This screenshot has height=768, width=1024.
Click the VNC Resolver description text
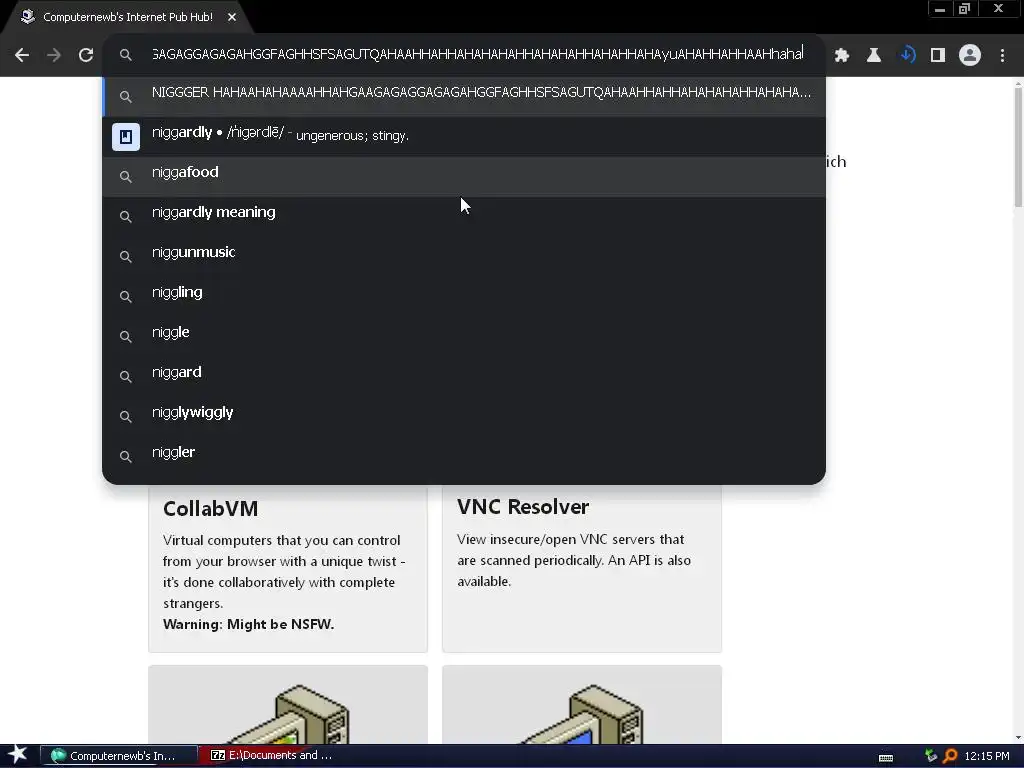pyautogui.click(x=574, y=560)
